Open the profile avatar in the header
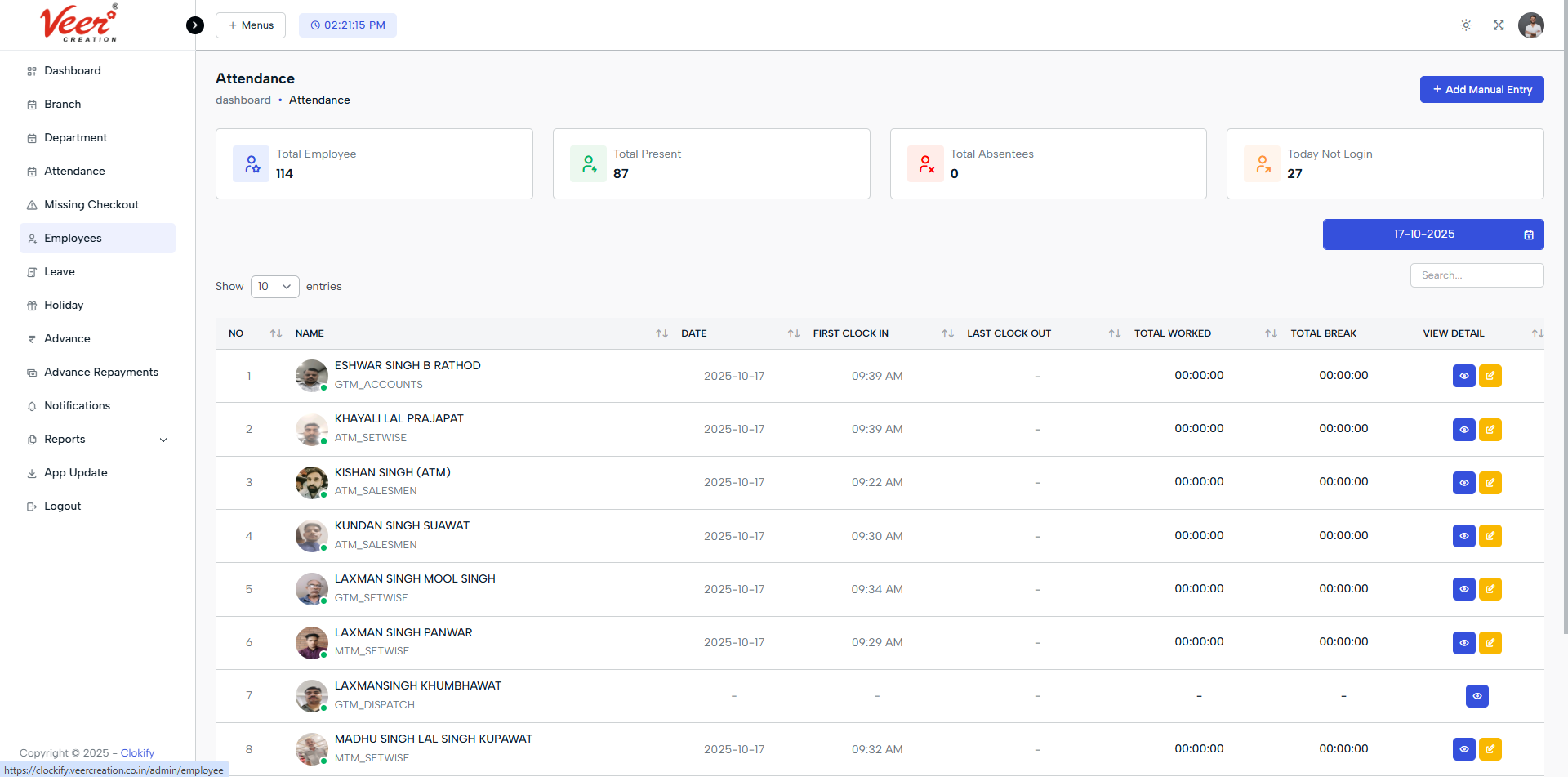Image resolution: width=1568 pixels, height=777 pixels. click(1531, 25)
